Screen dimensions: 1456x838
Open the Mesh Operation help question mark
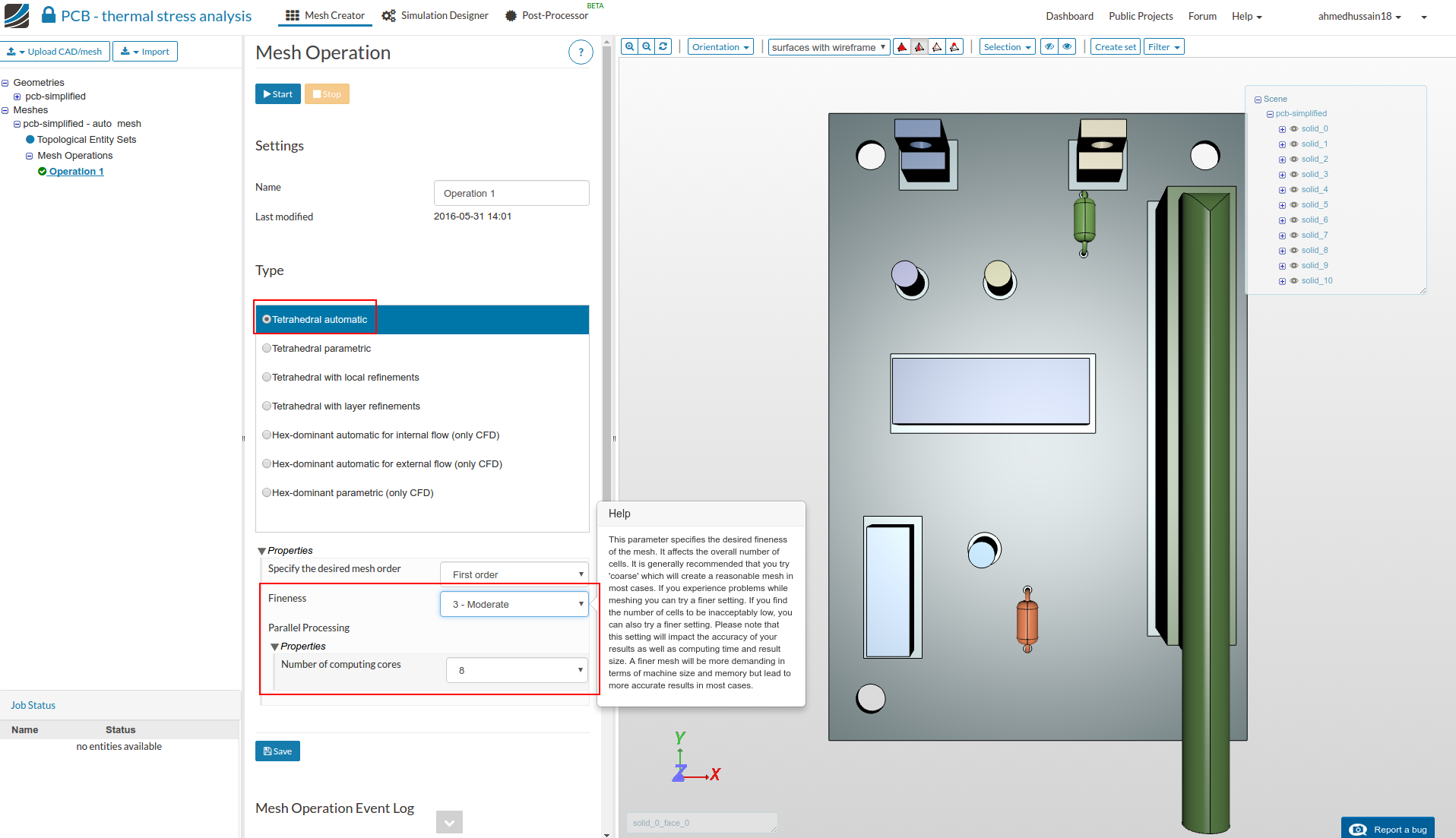[x=581, y=52]
